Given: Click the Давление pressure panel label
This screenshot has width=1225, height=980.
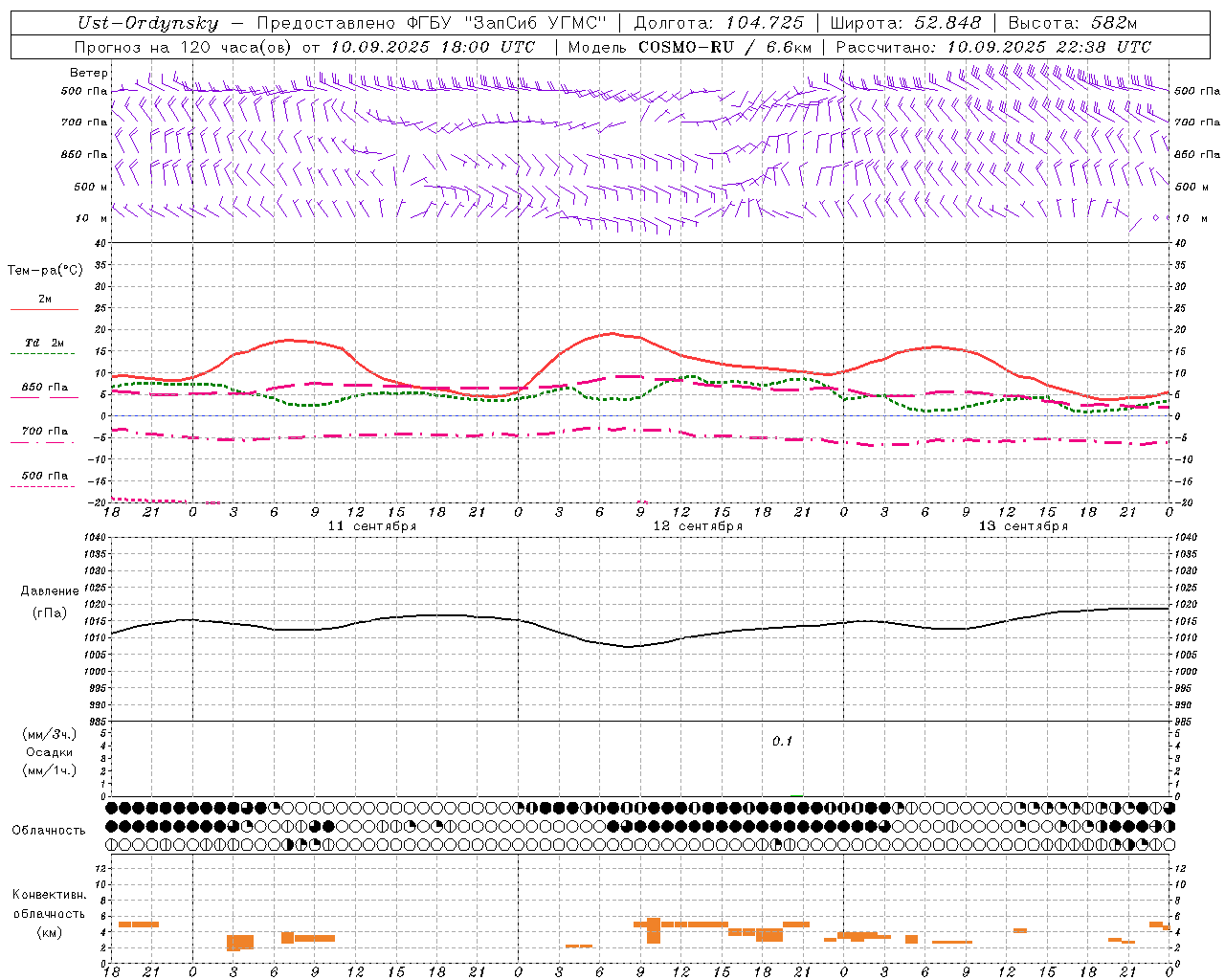Looking at the screenshot, I should click(49, 591).
